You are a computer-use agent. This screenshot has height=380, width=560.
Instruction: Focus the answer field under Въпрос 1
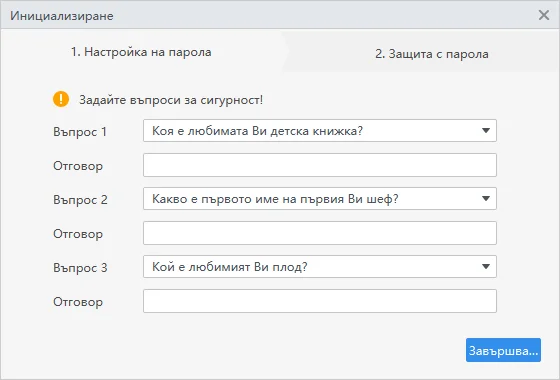point(320,165)
